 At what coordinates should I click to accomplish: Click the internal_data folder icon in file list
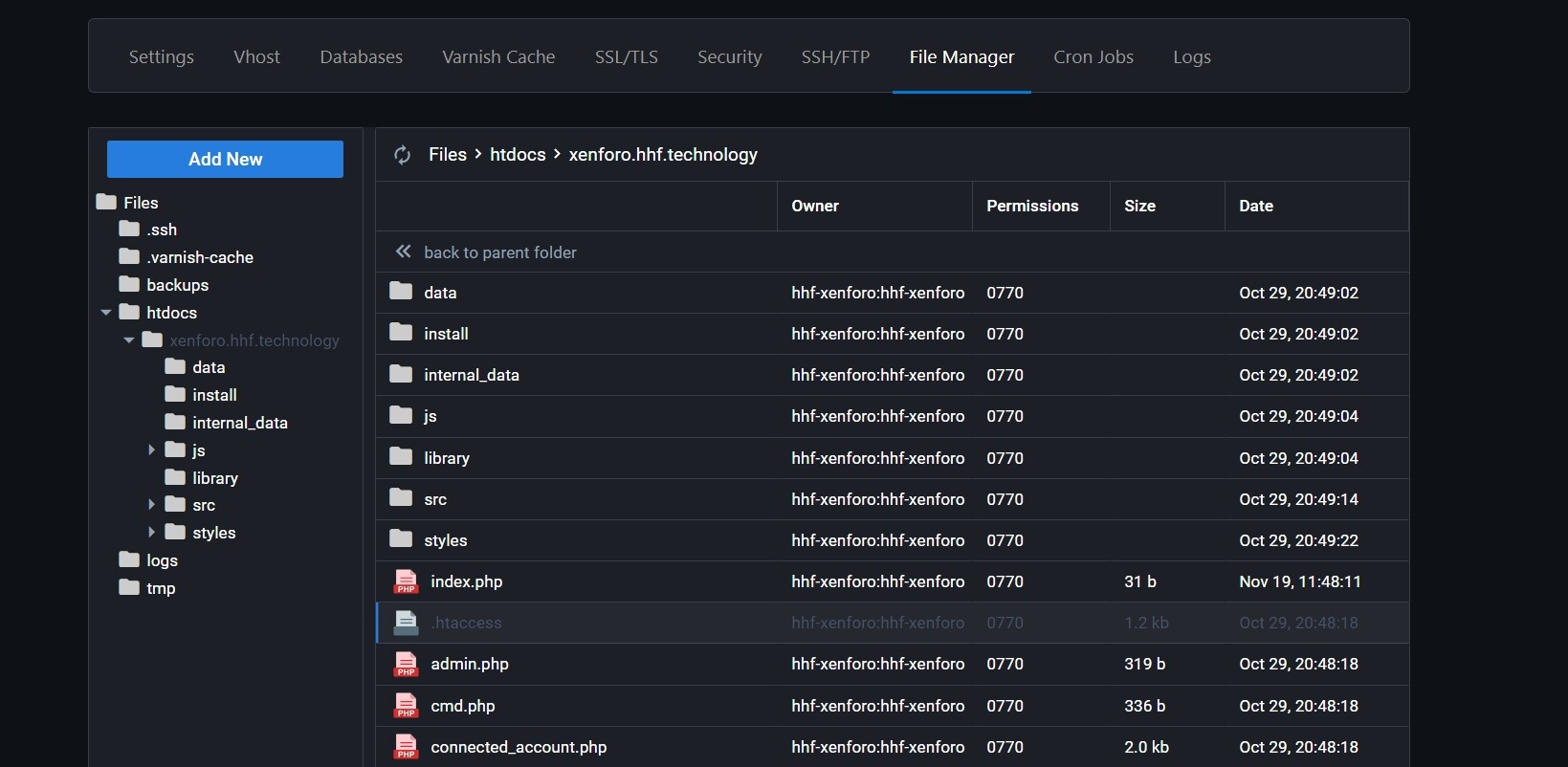click(x=401, y=373)
